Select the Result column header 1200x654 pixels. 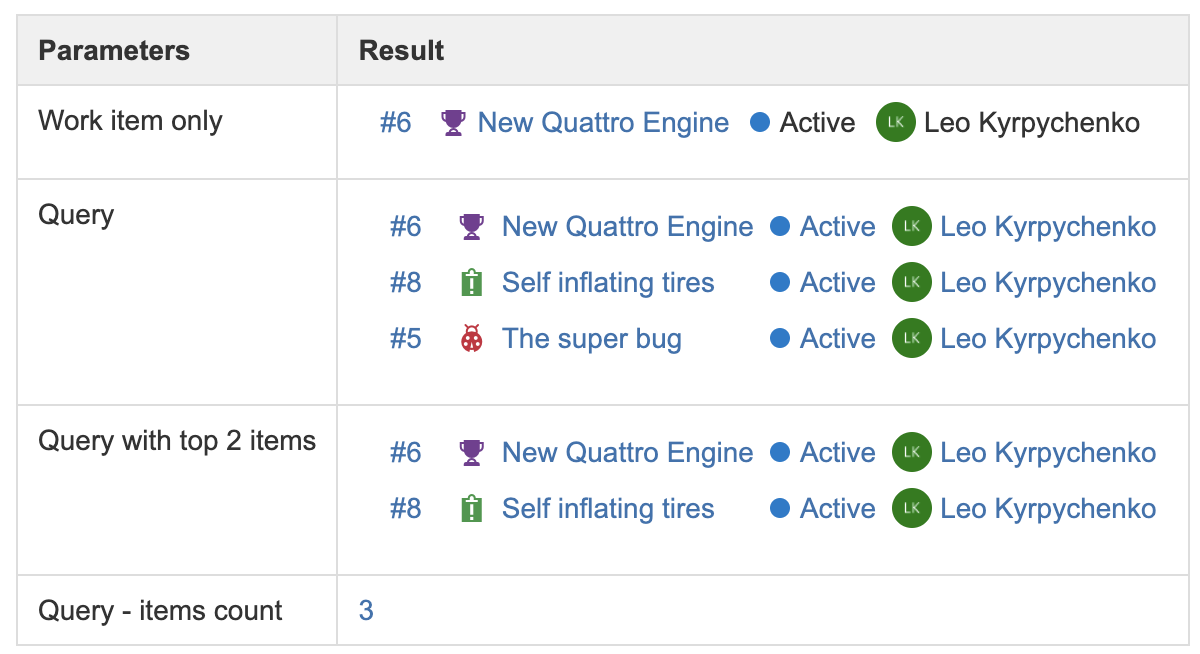(400, 50)
